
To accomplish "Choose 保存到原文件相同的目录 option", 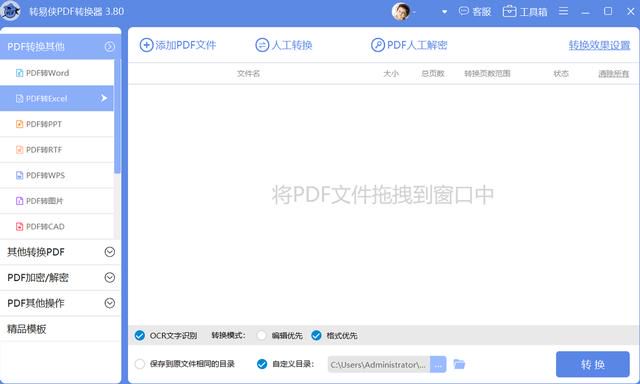I will coord(140,364).
